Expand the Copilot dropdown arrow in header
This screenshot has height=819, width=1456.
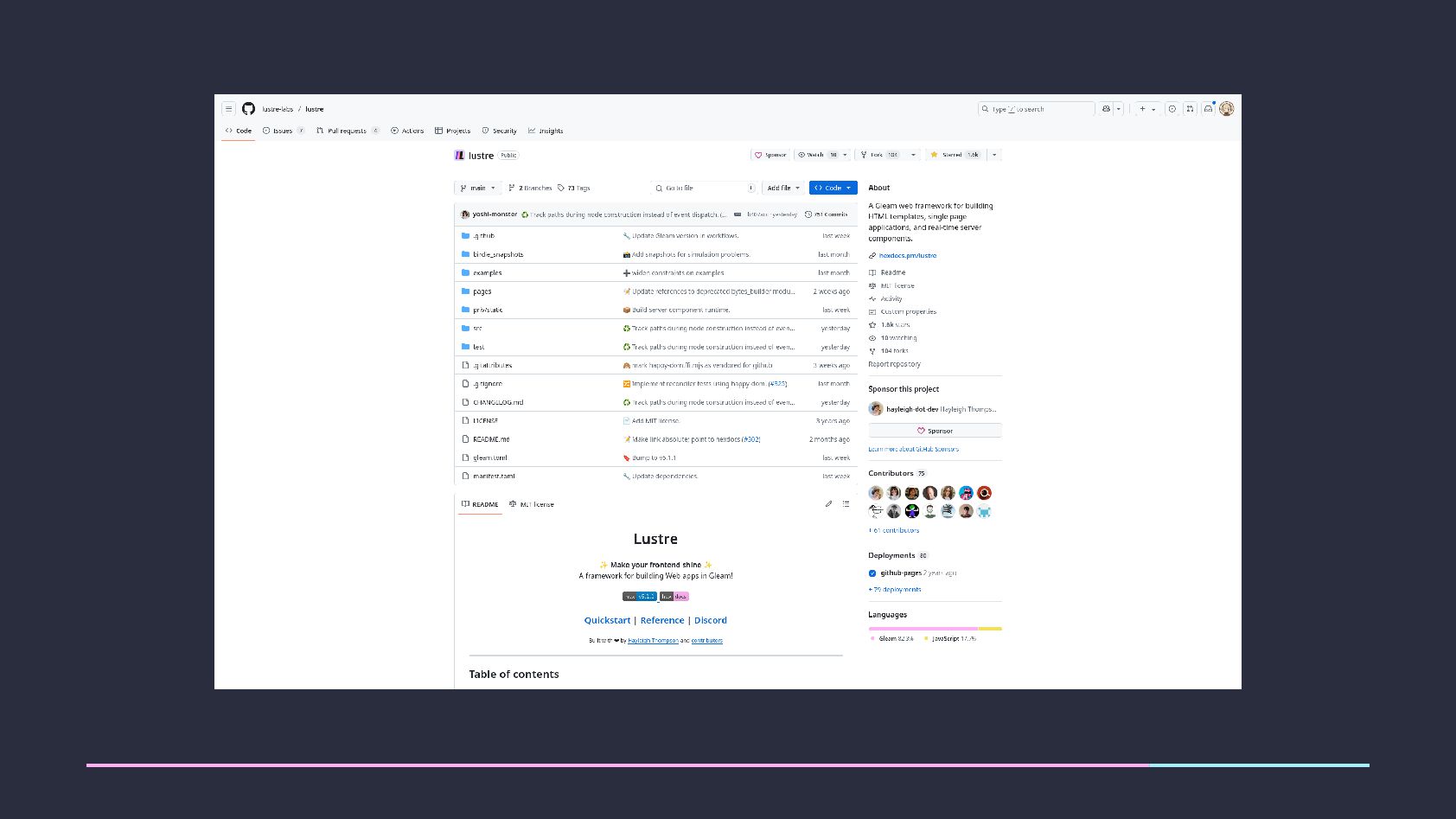click(1119, 109)
